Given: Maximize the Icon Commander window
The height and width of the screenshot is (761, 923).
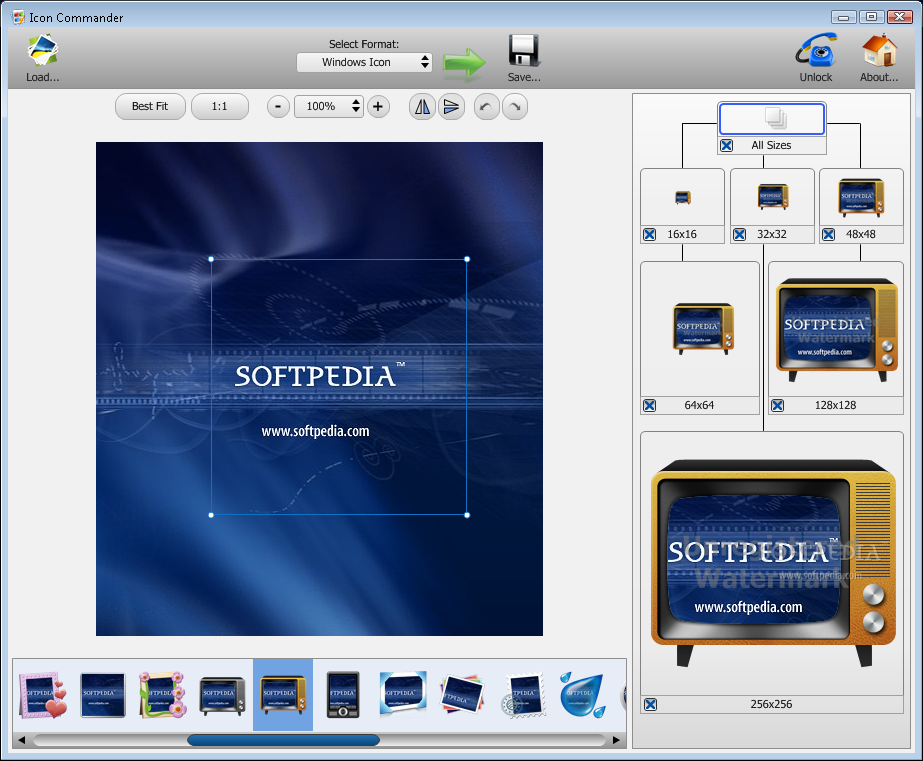Looking at the screenshot, I should (x=871, y=17).
